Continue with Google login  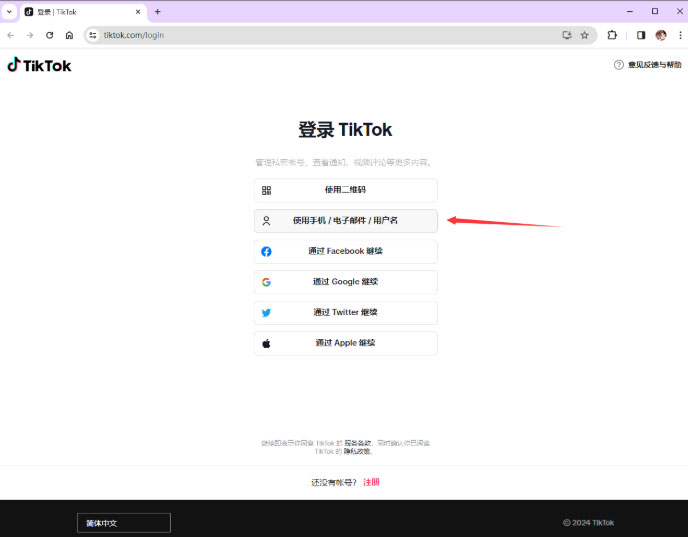pos(346,282)
